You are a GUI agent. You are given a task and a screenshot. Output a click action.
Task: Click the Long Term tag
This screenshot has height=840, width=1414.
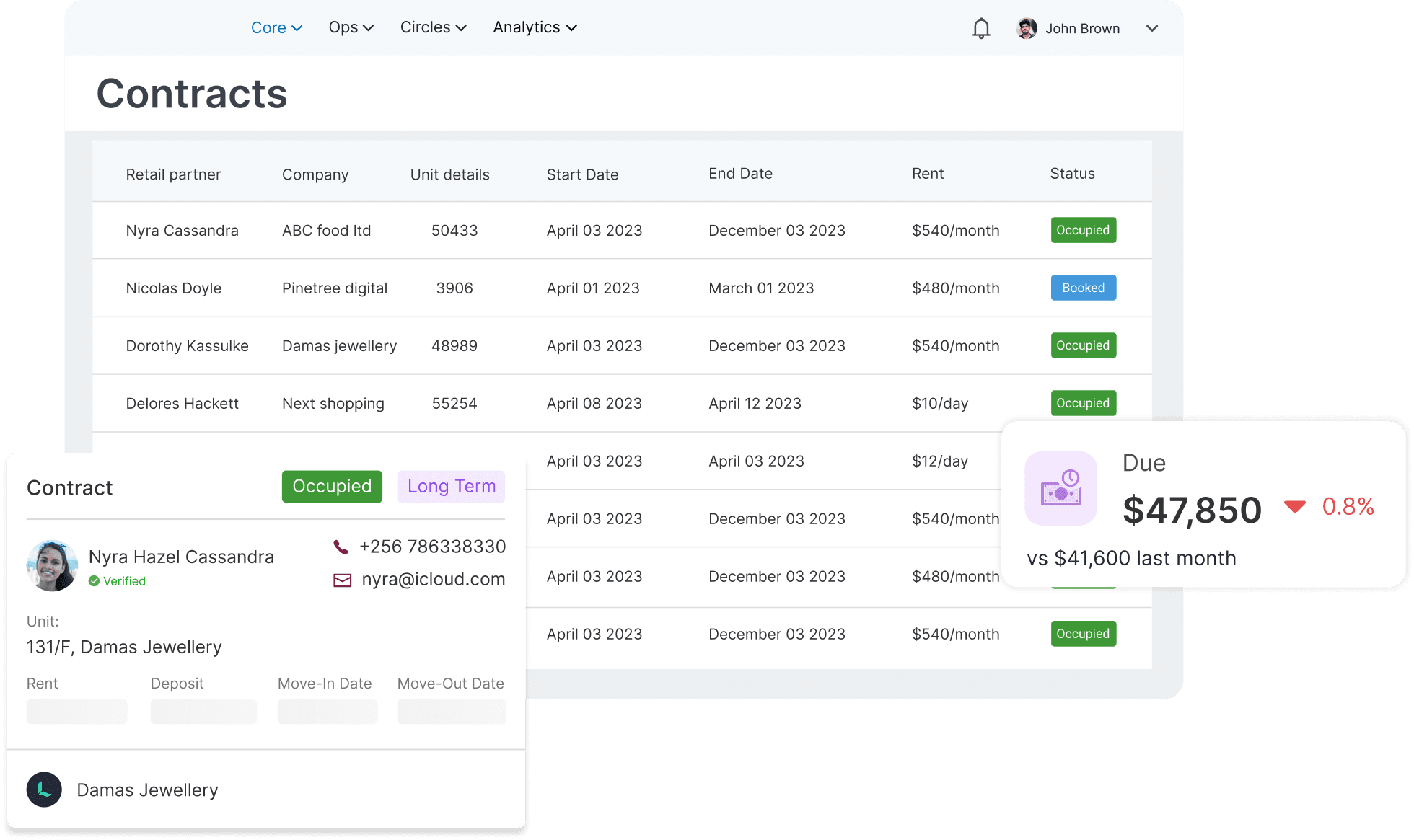451,487
